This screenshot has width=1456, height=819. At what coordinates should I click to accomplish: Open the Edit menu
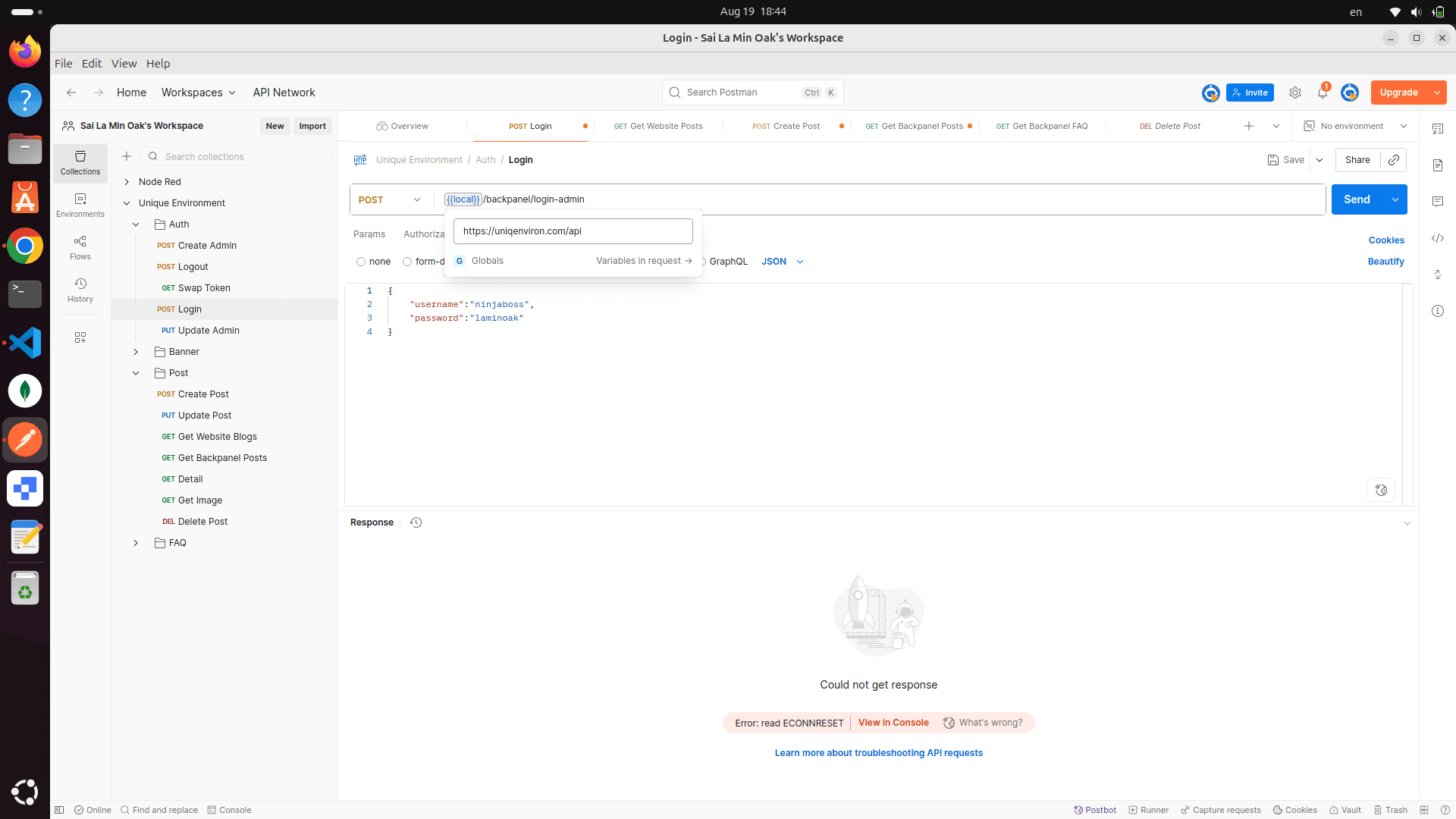(x=92, y=64)
